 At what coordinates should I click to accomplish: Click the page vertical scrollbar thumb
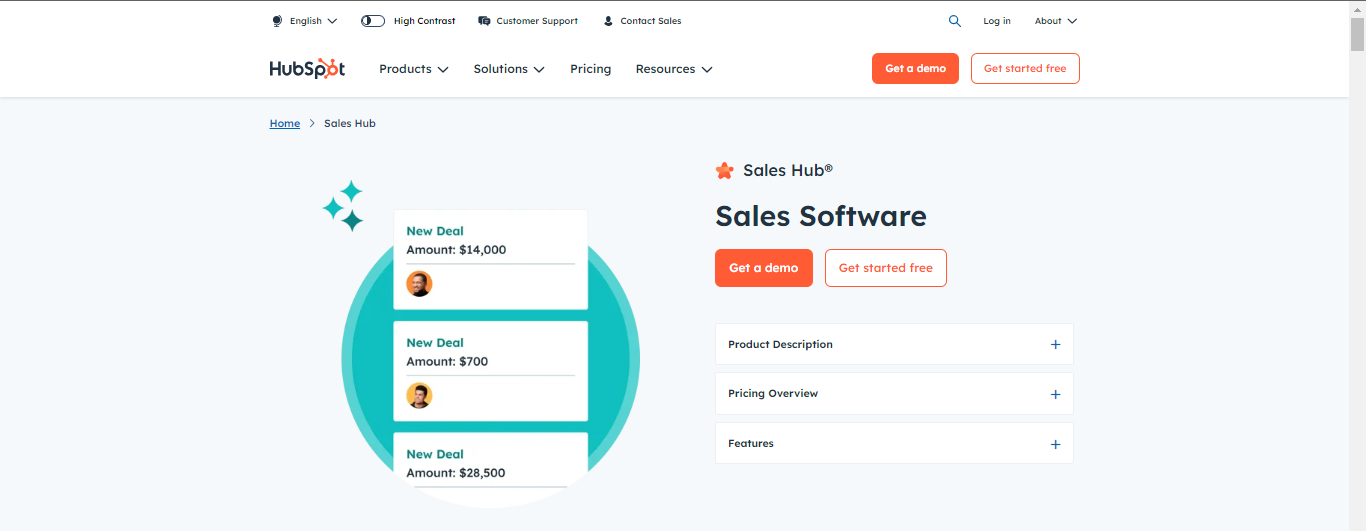pos(1357,32)
